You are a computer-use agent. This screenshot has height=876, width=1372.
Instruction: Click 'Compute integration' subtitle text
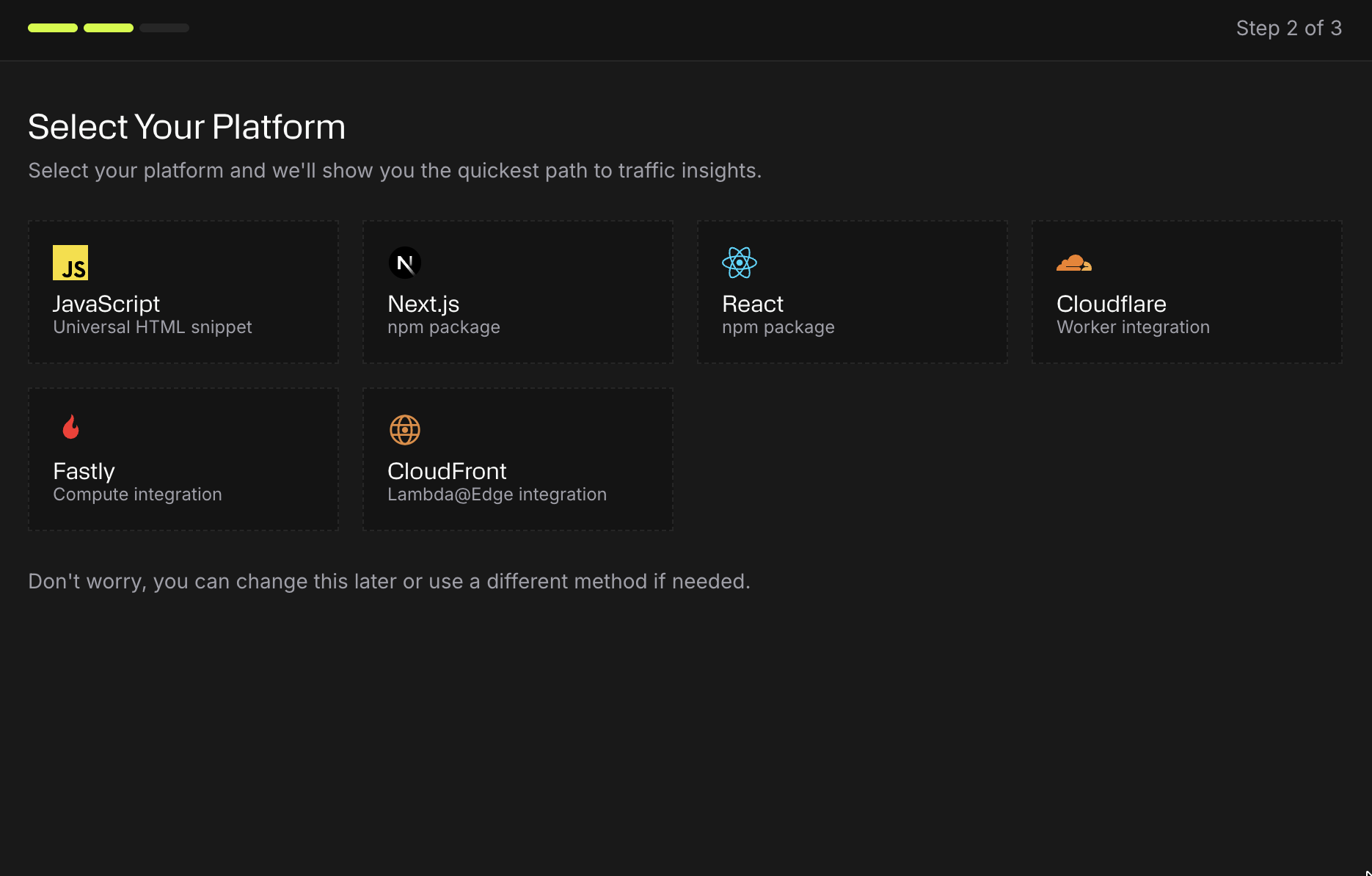137,494
